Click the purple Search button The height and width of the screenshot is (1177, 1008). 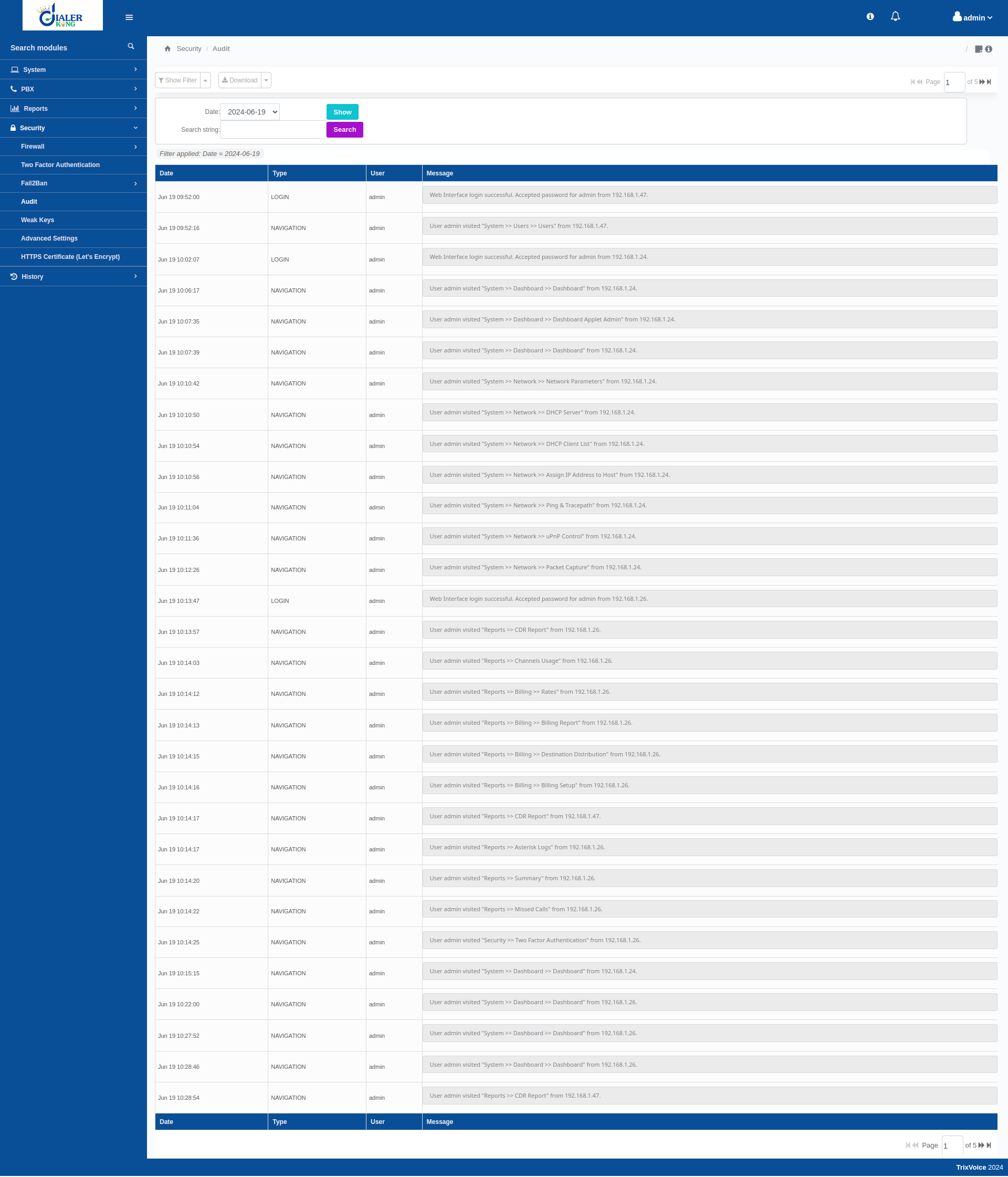tap(345, 130)
